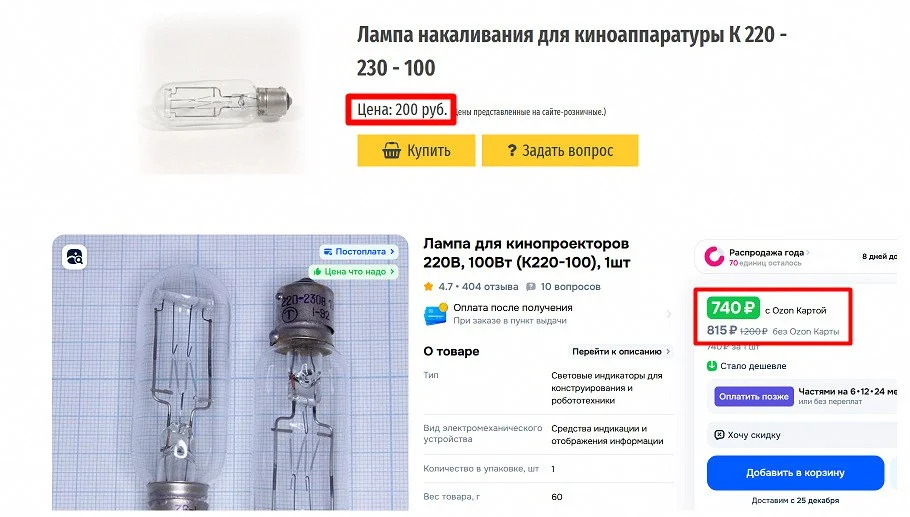Open Перейти к описанию link

tap(621, 351)
